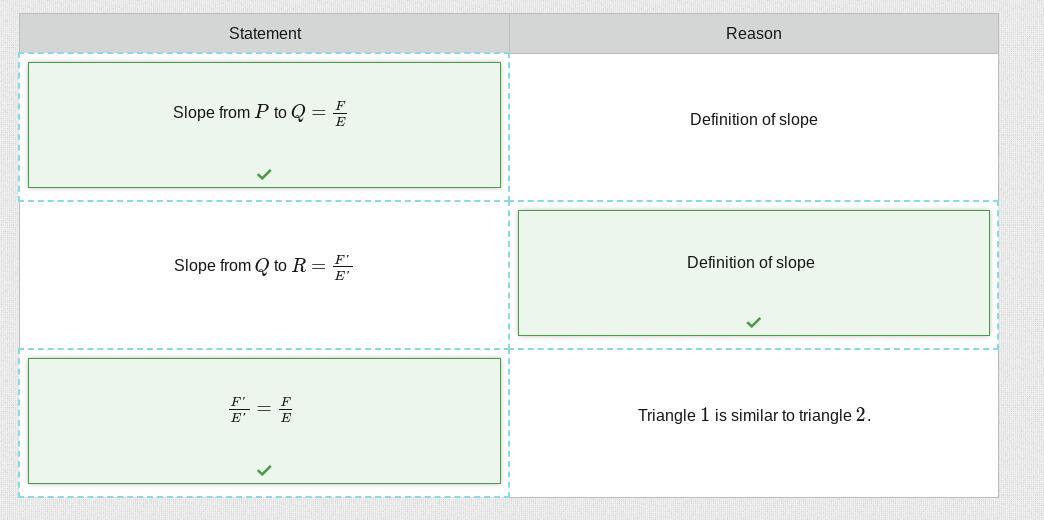Click the letter P in the first statement
This screenshot has height=520, width=1044.
[262, 112]
